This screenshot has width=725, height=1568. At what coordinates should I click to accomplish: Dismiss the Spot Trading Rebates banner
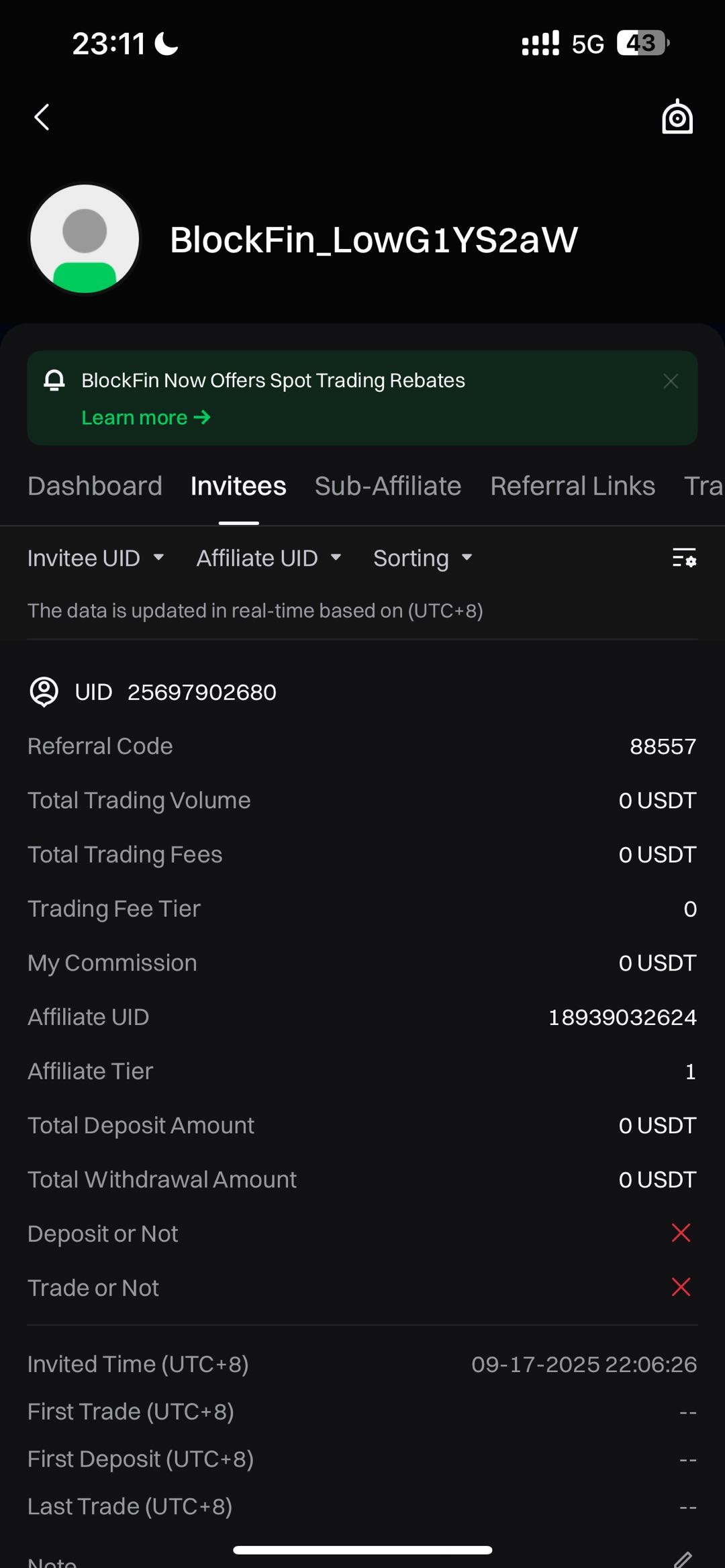tap(671, 381)
